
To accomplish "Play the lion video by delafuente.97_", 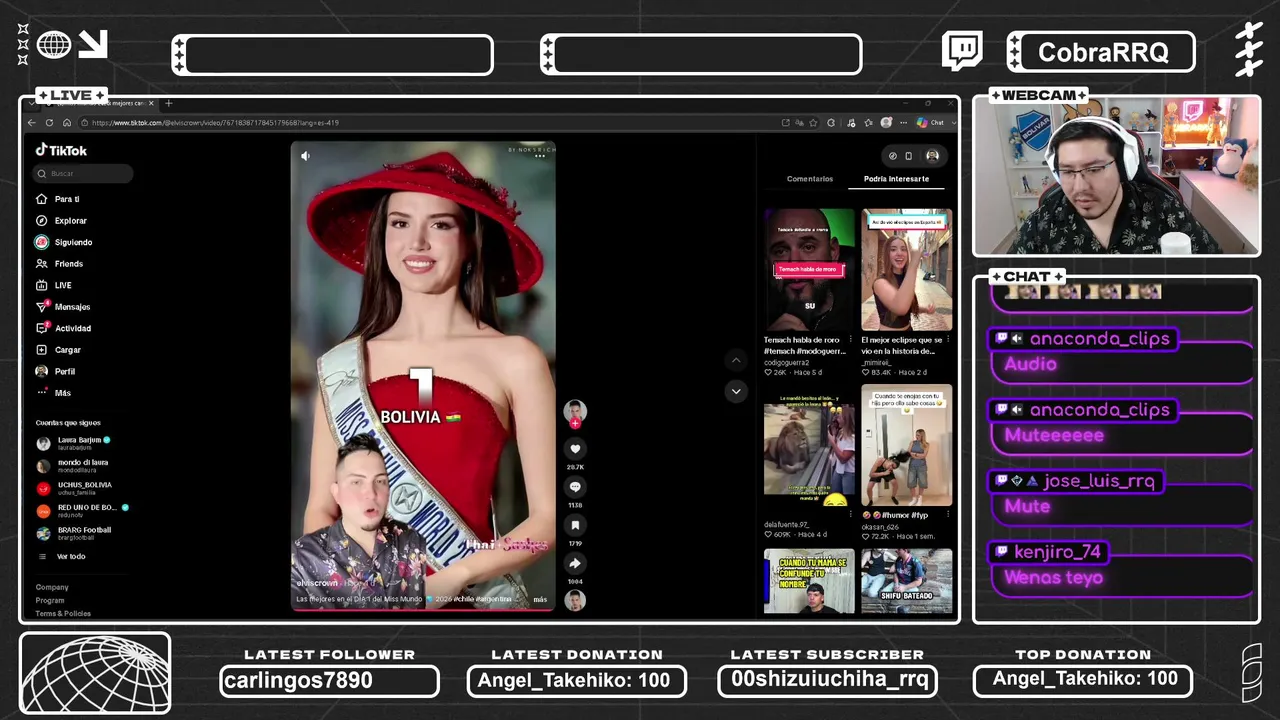I will pyautogui.click(x=809, y=446).
